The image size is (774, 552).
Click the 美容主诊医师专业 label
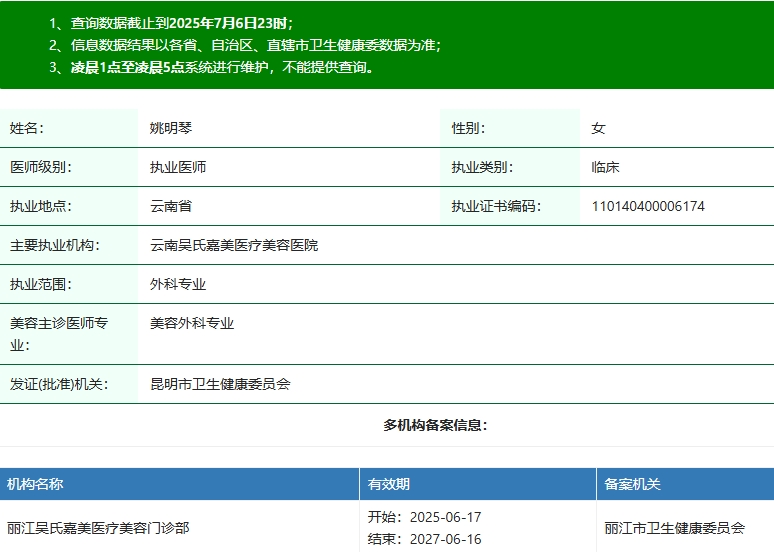tap(59, 334)
